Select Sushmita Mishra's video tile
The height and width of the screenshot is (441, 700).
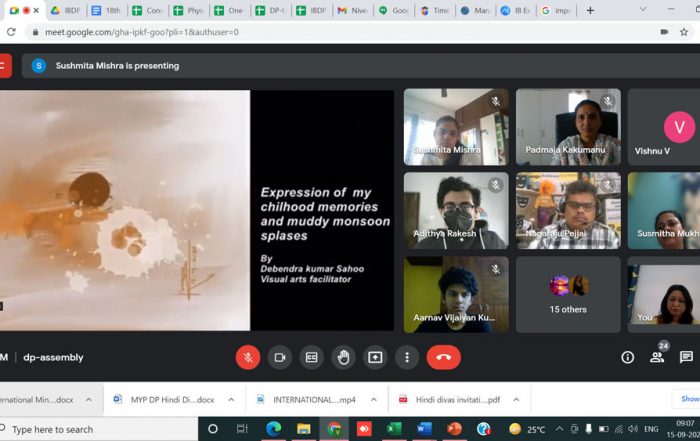point(456,127)
